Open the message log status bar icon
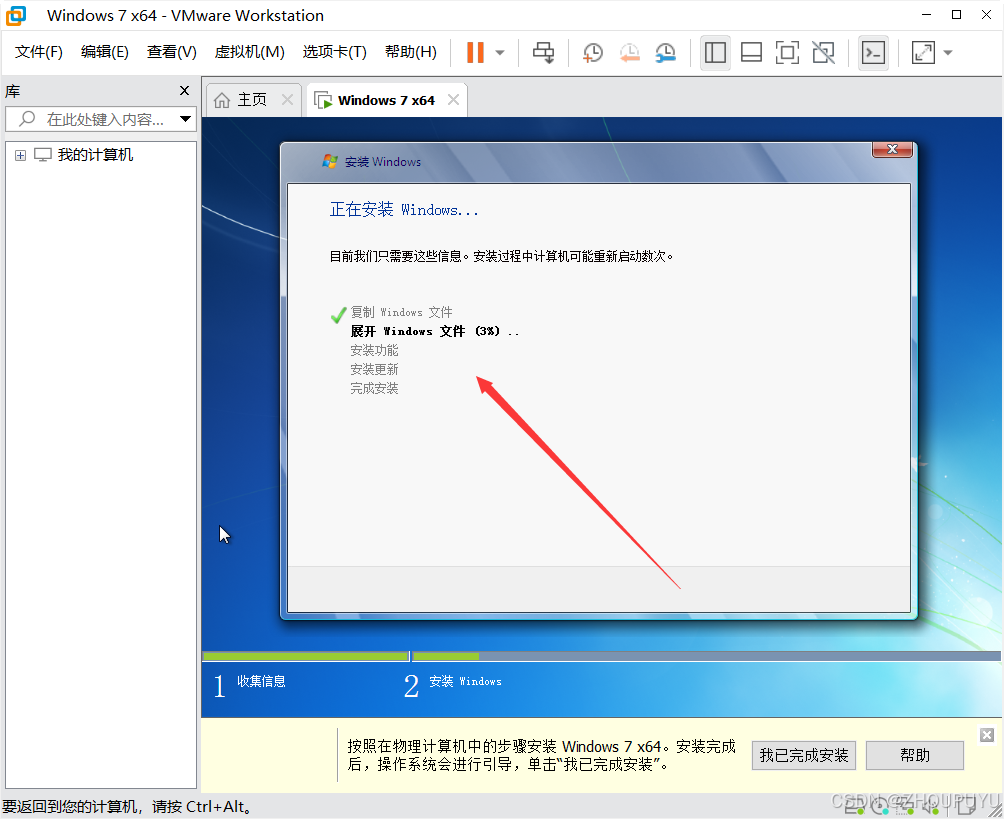This screenshot has width=1004, height=819. [966, 807]
